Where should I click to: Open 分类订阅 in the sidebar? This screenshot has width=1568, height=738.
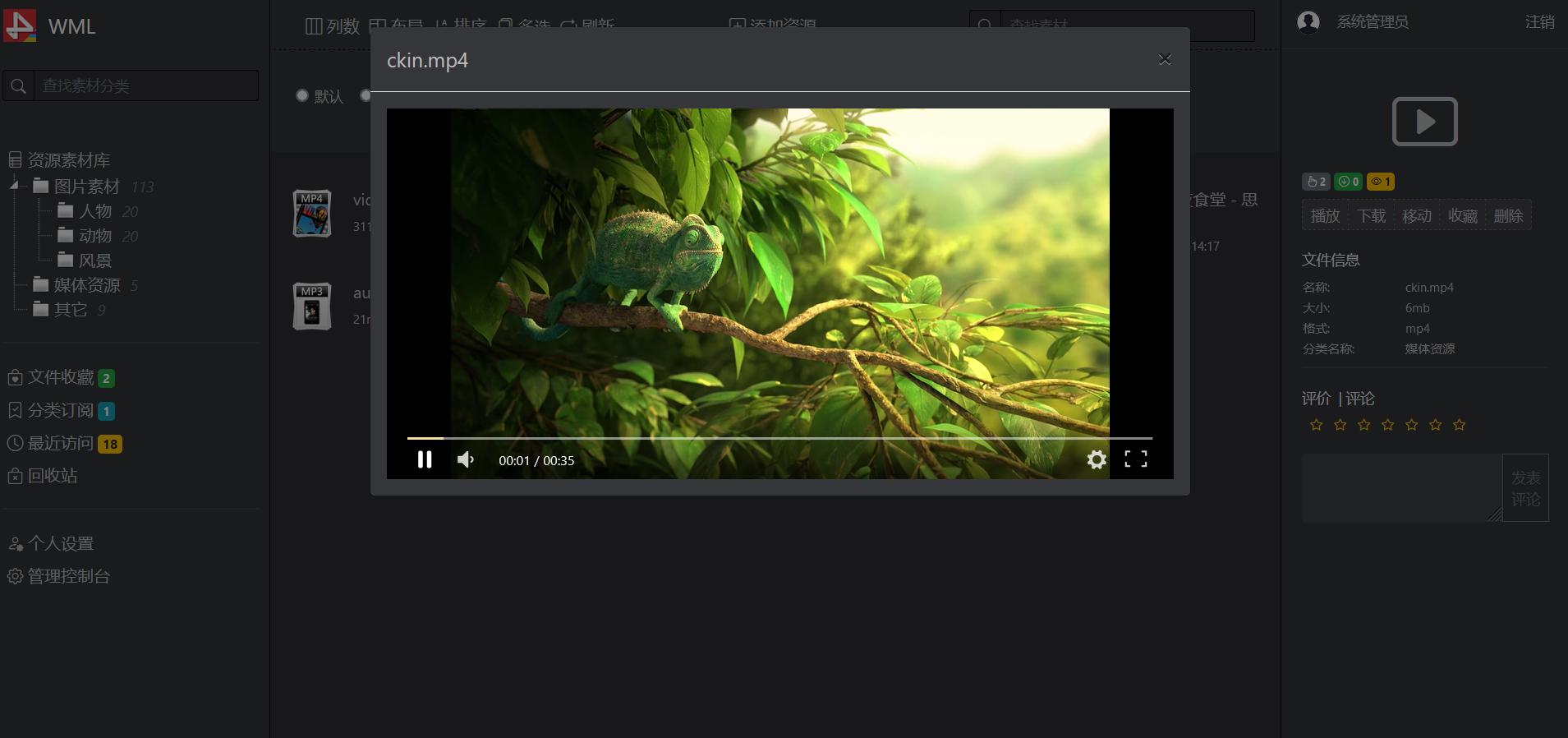[x=61, y=410]
